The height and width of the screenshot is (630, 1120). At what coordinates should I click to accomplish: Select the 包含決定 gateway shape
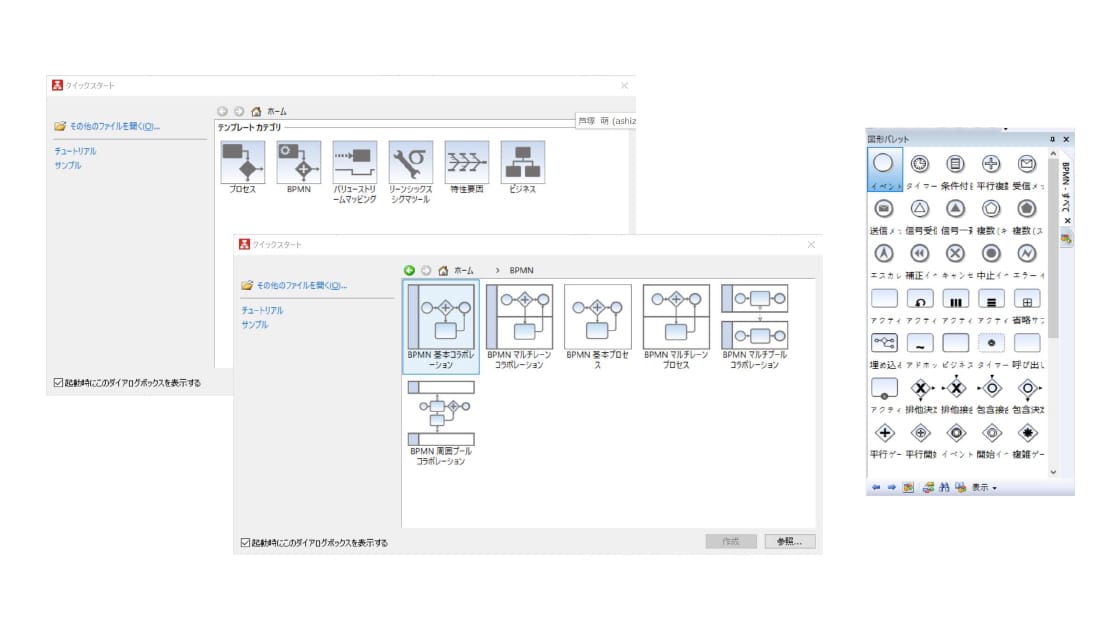coord(1028,389)
